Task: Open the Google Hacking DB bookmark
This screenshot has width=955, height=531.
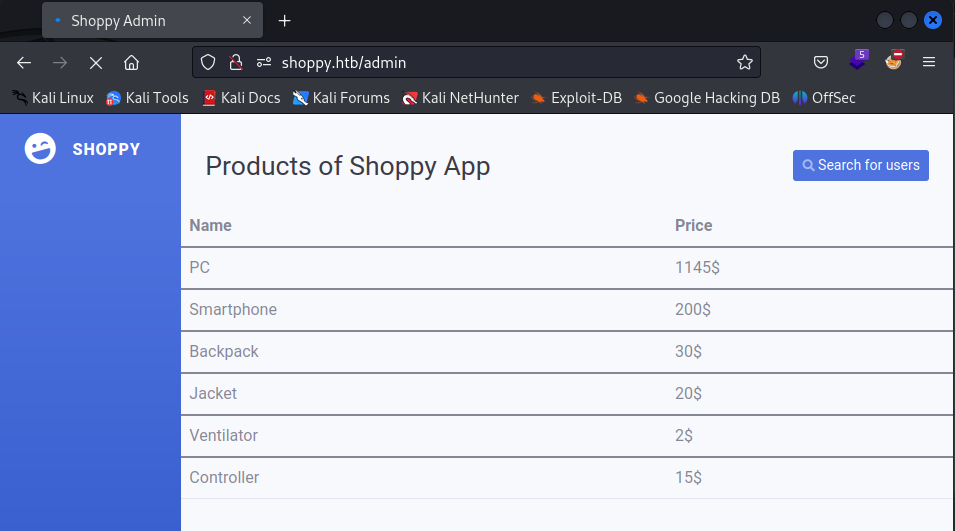Action: pos(707,98)
